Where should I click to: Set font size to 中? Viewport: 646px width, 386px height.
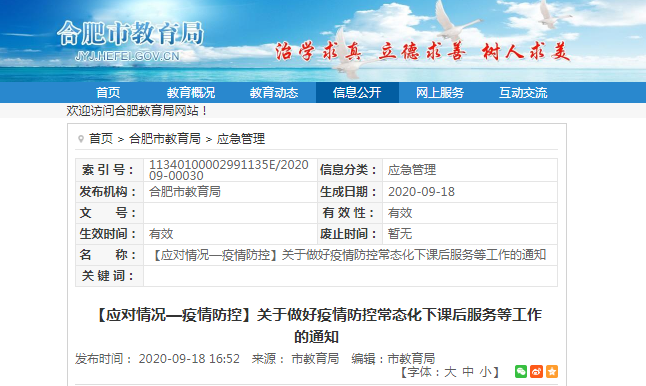point(468,372)
